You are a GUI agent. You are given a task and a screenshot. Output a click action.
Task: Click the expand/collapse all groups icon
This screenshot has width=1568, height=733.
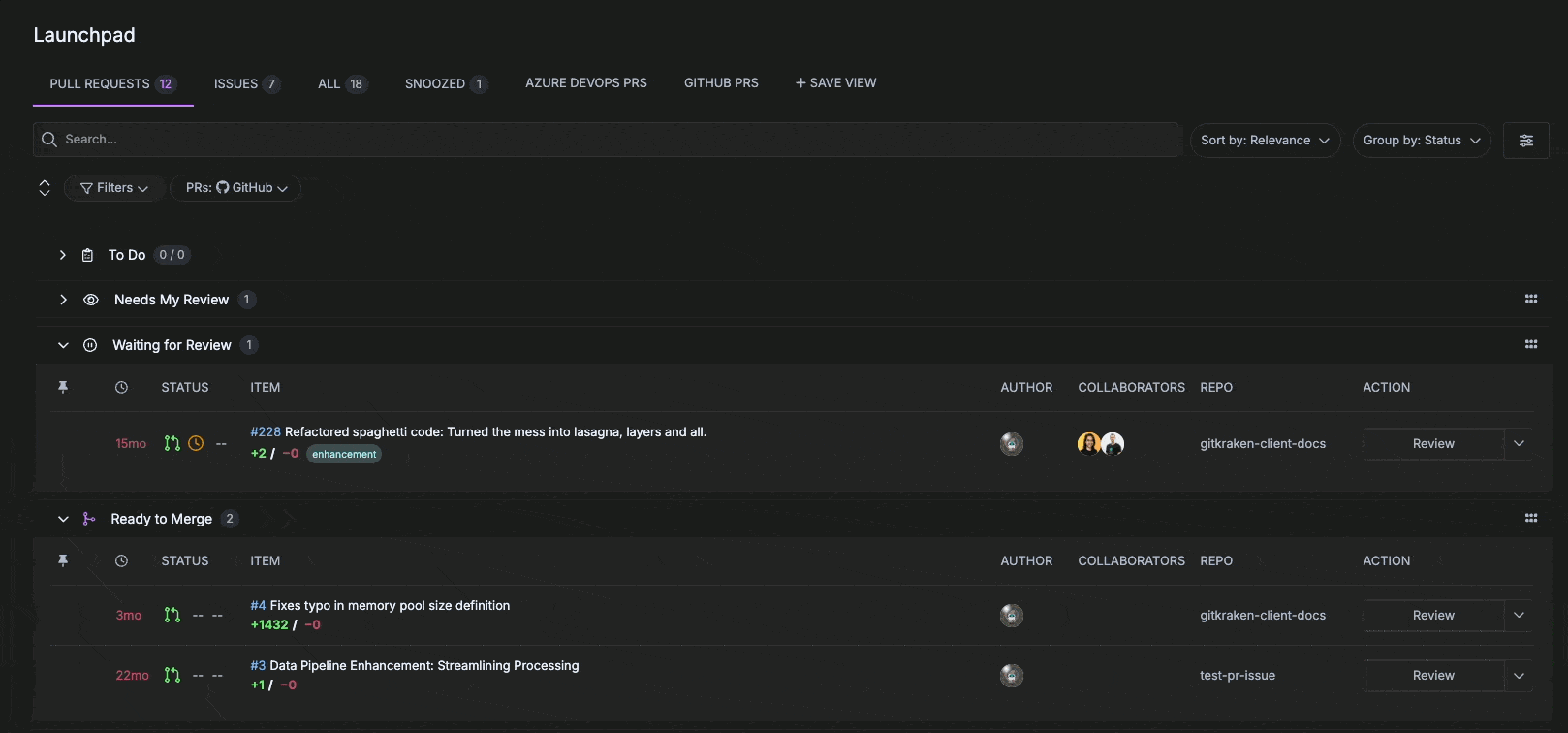[45, 188]
